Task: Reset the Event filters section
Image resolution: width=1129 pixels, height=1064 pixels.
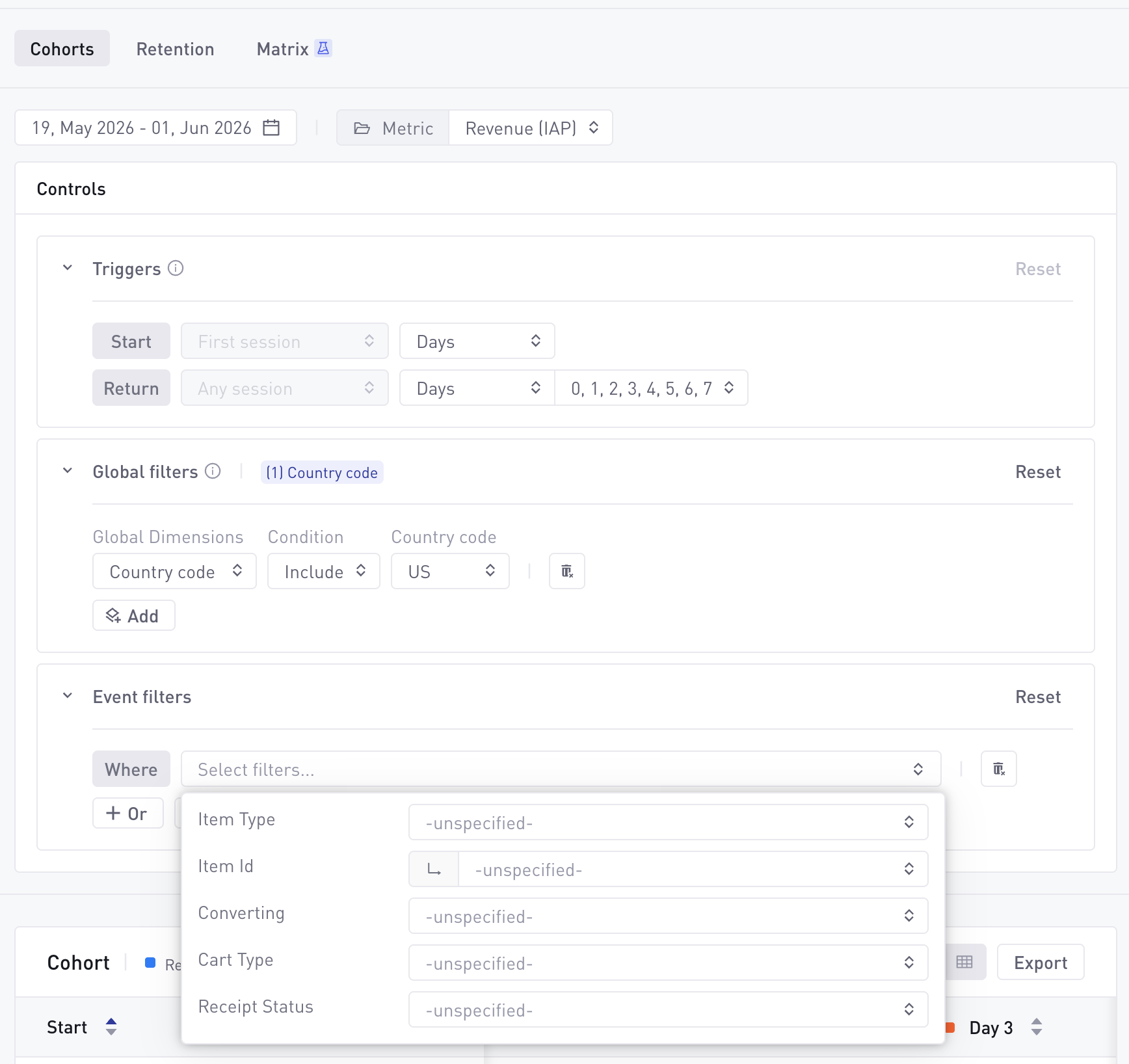Action: 1038,697
